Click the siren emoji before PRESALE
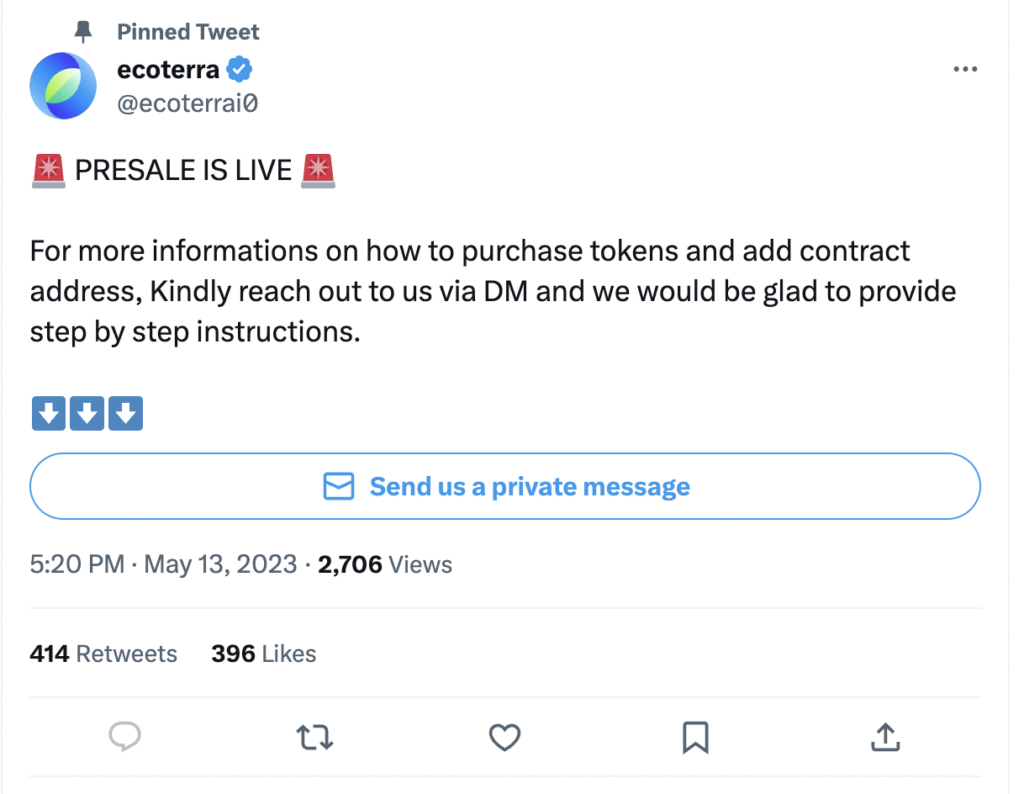Screen dimensions: 1024x794 [48, 171]
